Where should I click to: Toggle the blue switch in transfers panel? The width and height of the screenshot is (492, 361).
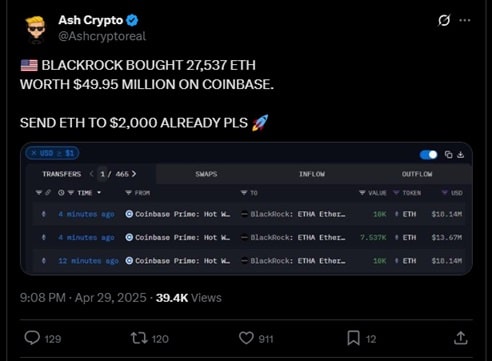(428, 155)
